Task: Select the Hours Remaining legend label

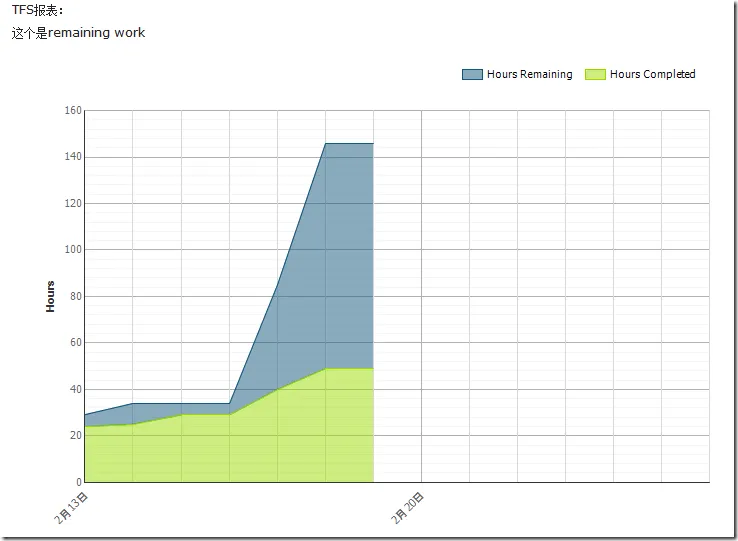Action: coord(529,74)
